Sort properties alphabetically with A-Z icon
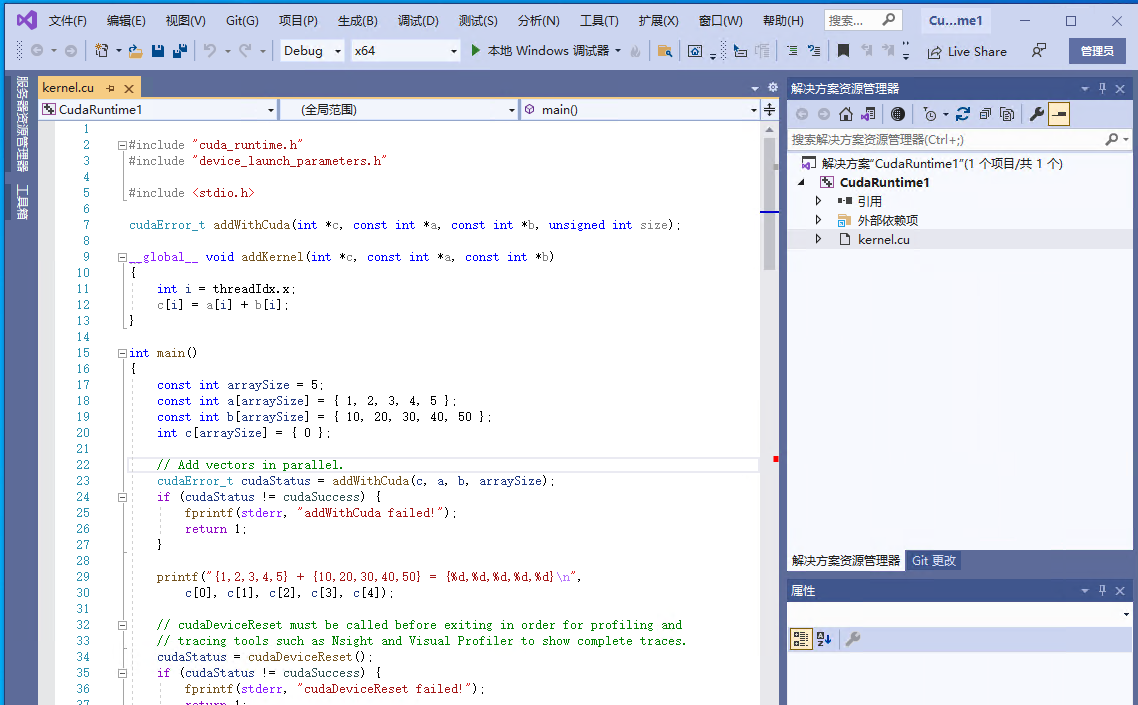1138x705 pixels. [823, 639]
